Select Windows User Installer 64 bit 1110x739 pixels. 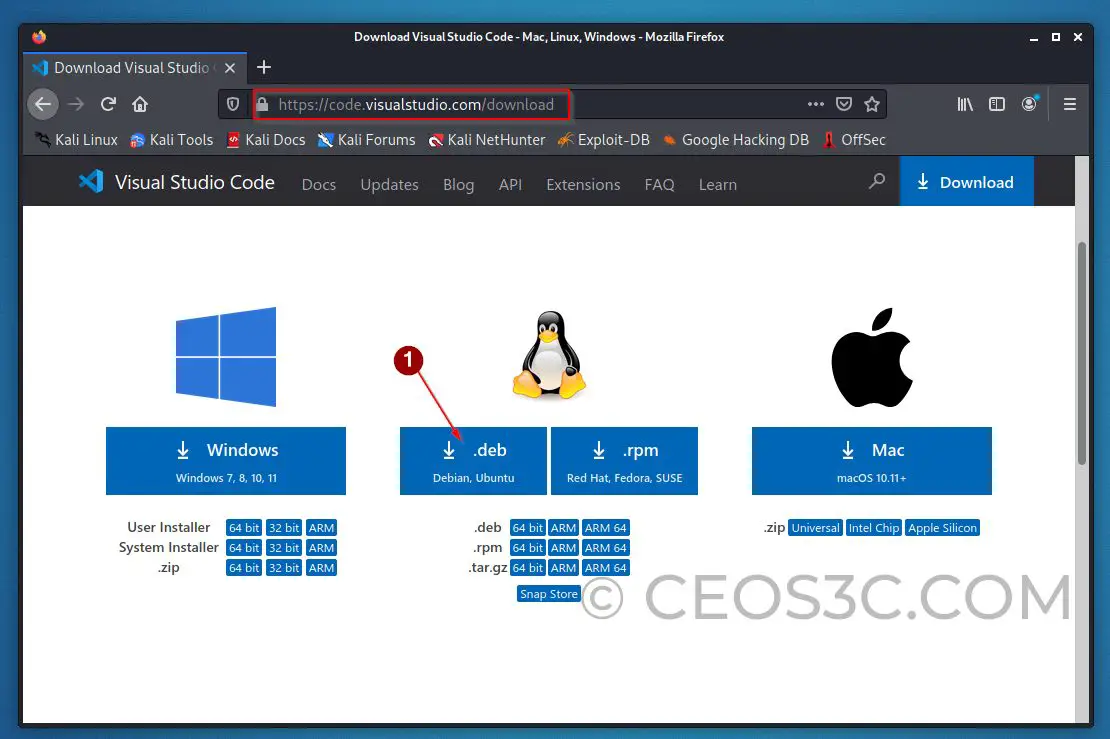(244, 528)
